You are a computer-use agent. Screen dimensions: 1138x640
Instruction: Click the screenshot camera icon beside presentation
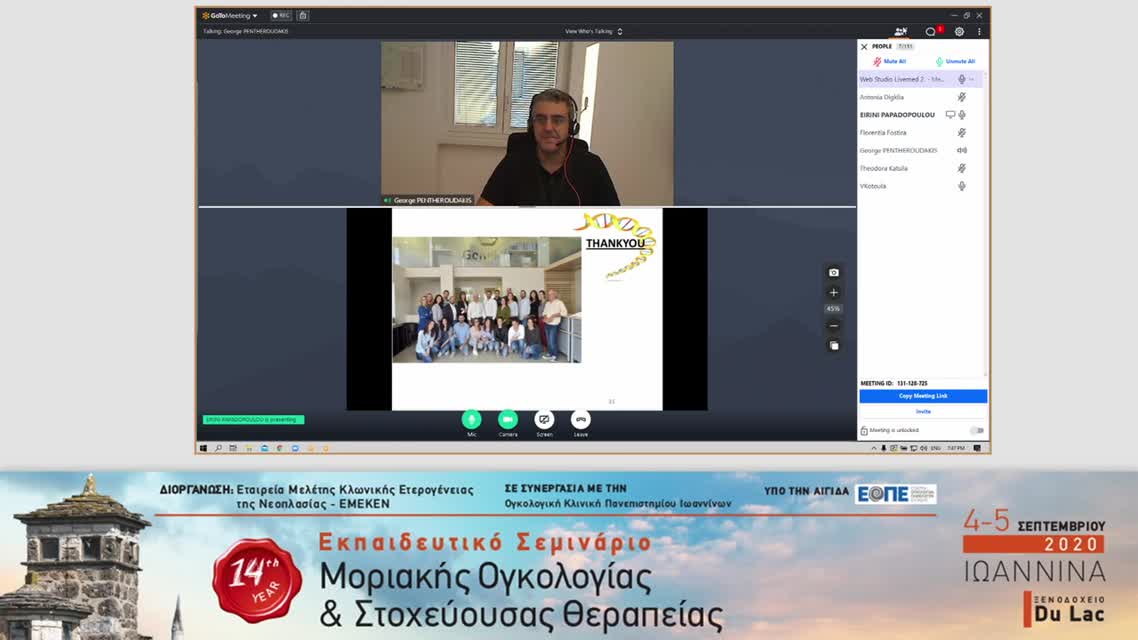pos(834,272)
